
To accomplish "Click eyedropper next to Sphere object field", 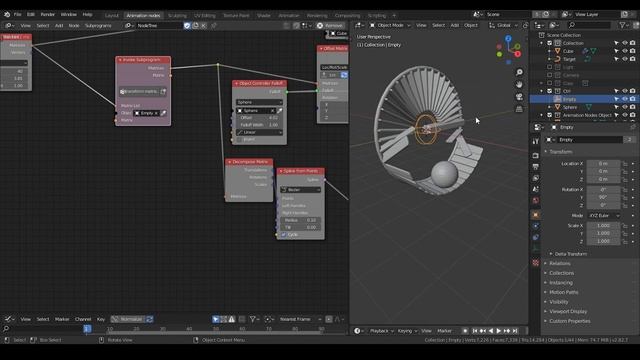I will coord(280,111).
